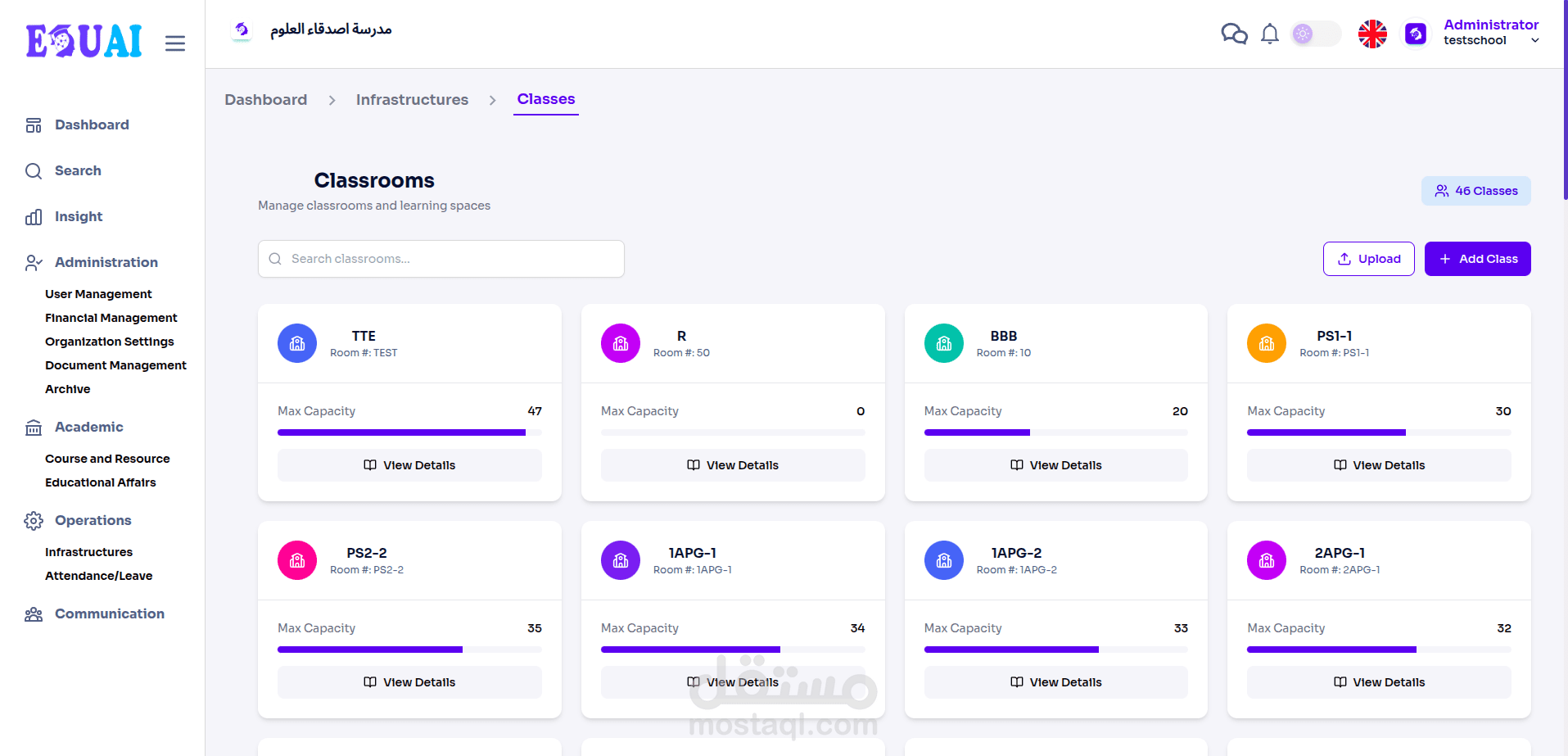Click the UK flag language icon

point(1372,34)
